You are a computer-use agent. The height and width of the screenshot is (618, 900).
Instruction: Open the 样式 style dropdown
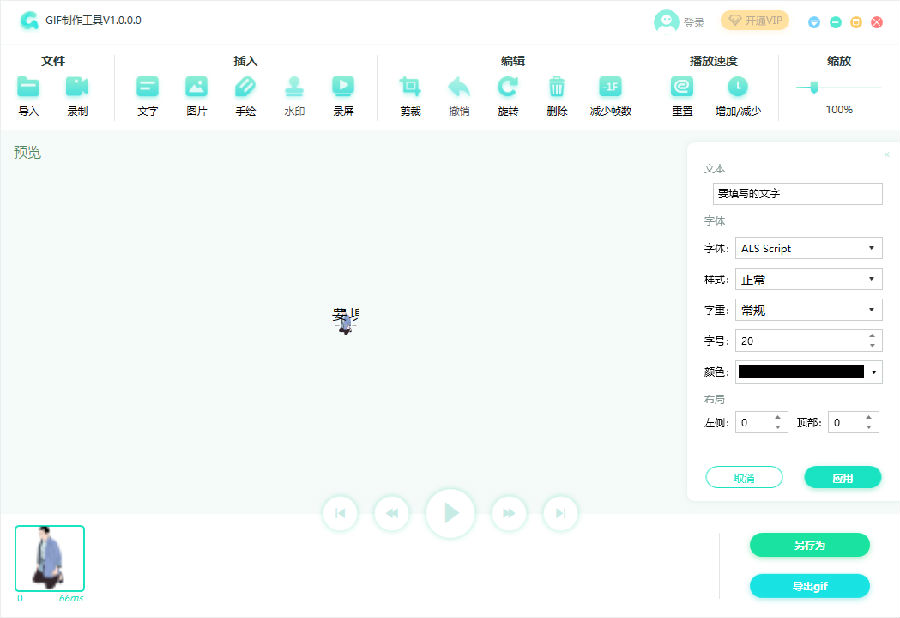point(808,279)
